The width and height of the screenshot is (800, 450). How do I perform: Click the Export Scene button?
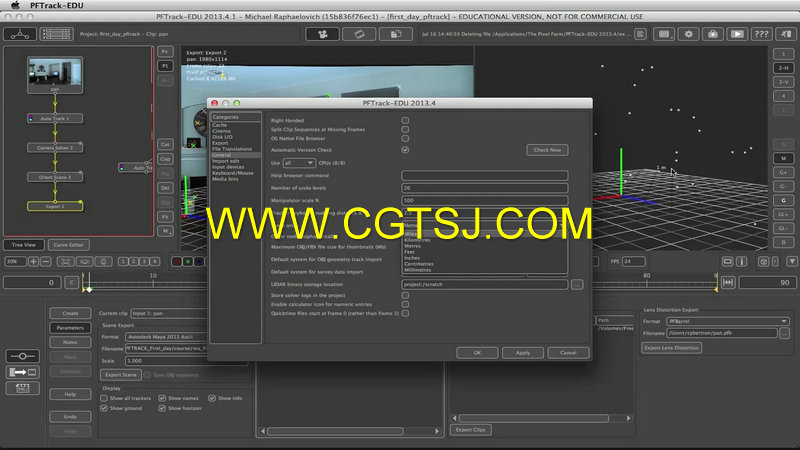point(121,374)
